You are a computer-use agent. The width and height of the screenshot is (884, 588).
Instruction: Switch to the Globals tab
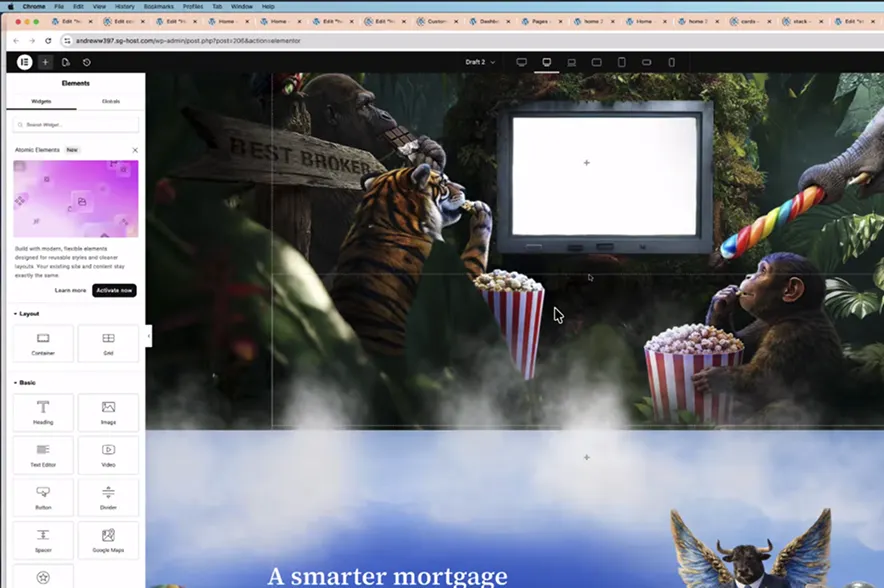coord(110,101)
